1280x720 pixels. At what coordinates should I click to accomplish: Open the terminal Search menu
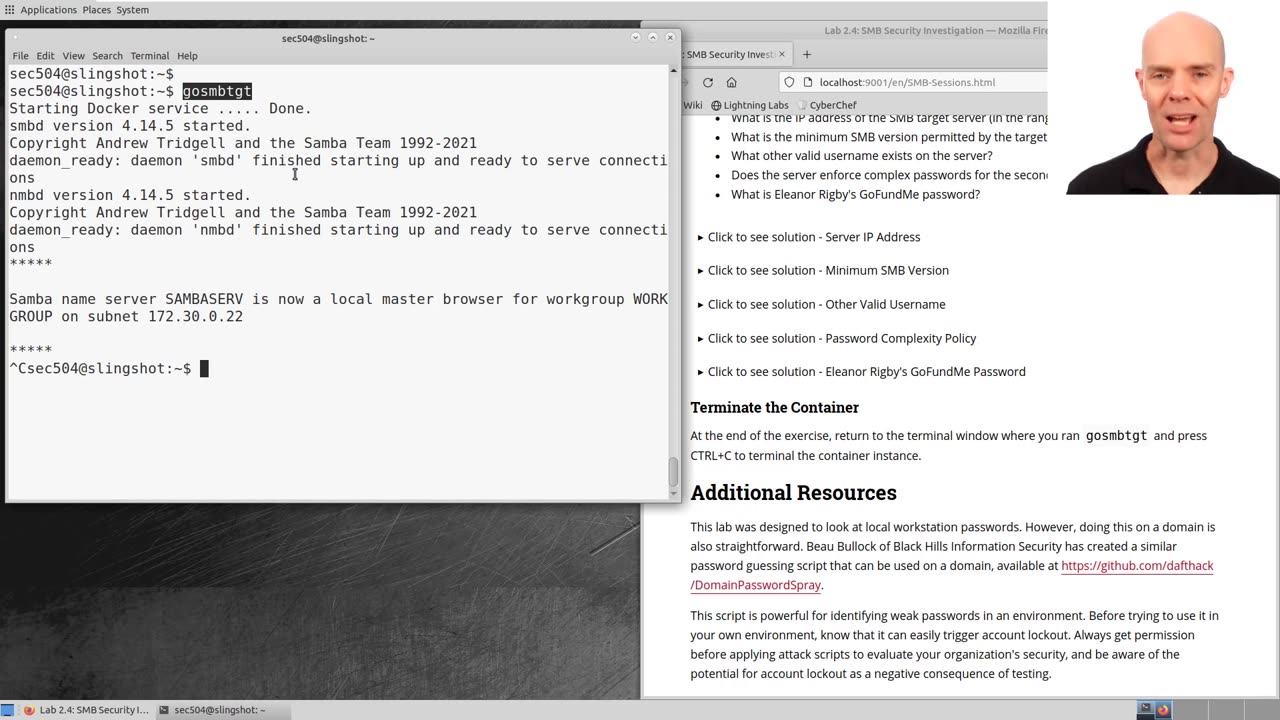point(107,56)
